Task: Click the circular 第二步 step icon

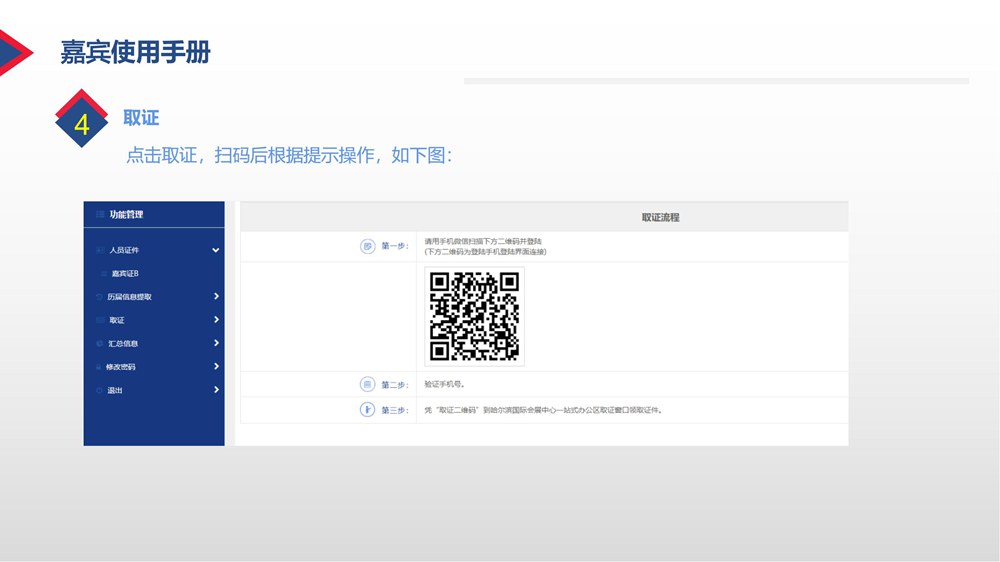Action: point(367,385)
